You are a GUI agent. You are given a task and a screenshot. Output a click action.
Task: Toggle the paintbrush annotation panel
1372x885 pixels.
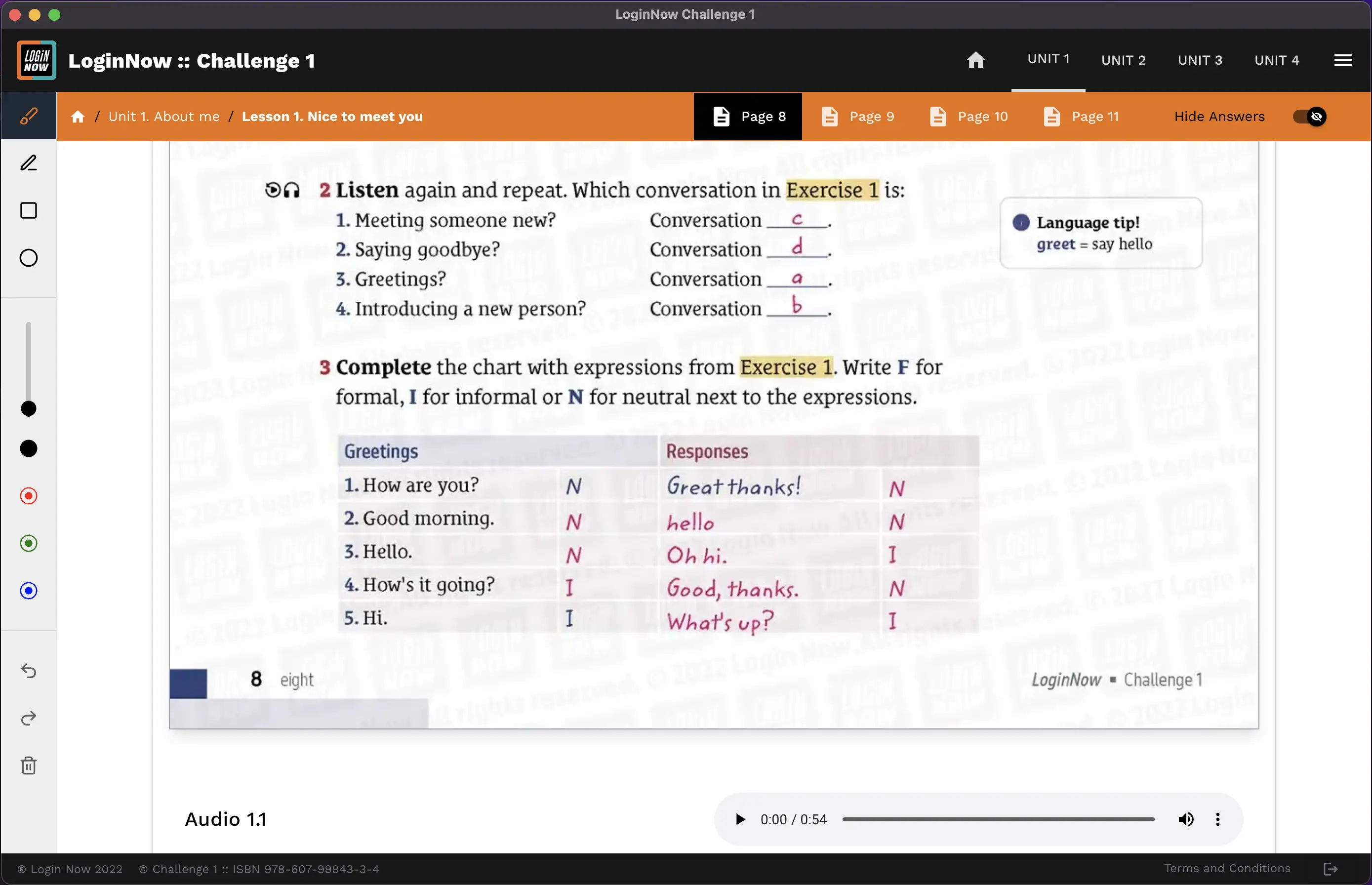[x=29, y=116]
